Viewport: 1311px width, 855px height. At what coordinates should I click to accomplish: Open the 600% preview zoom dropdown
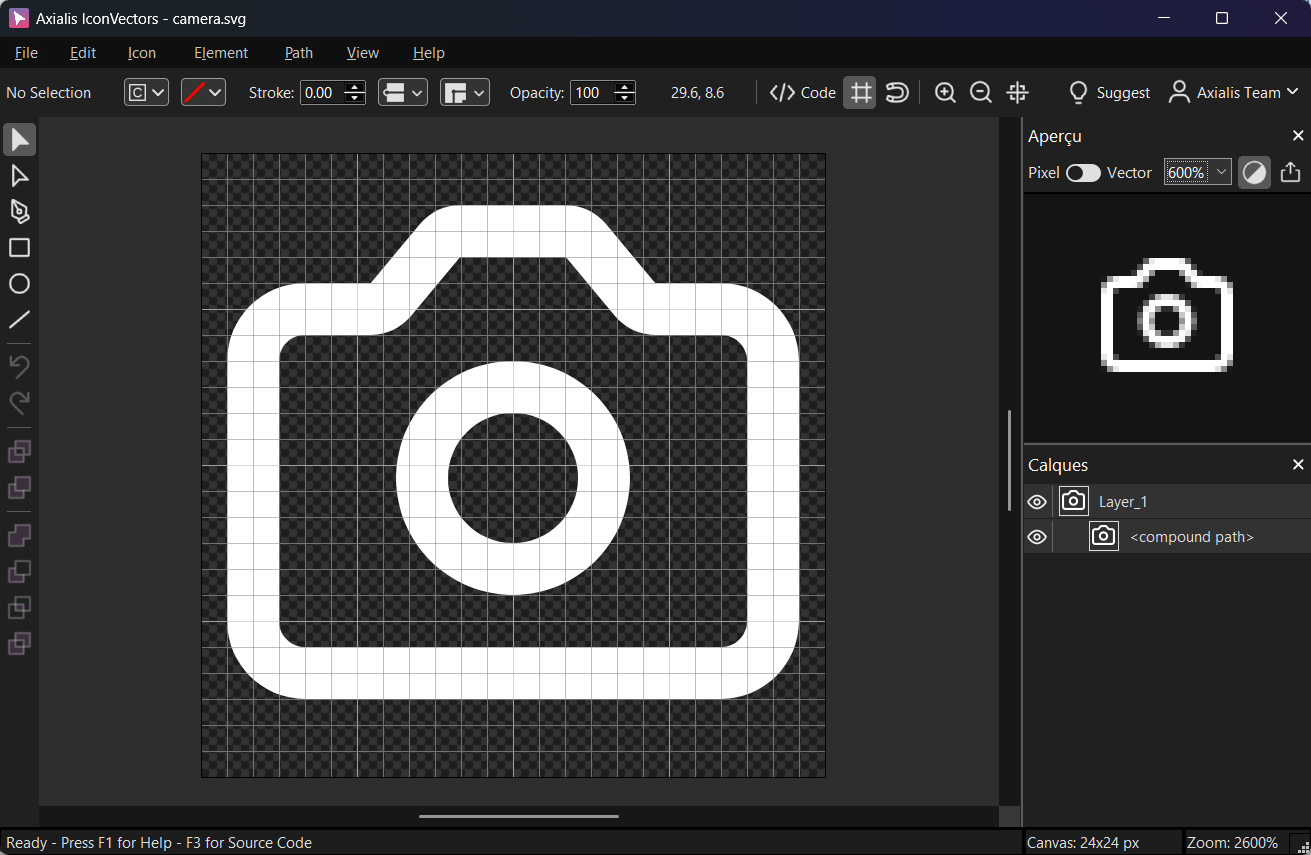pos(1221,172)
